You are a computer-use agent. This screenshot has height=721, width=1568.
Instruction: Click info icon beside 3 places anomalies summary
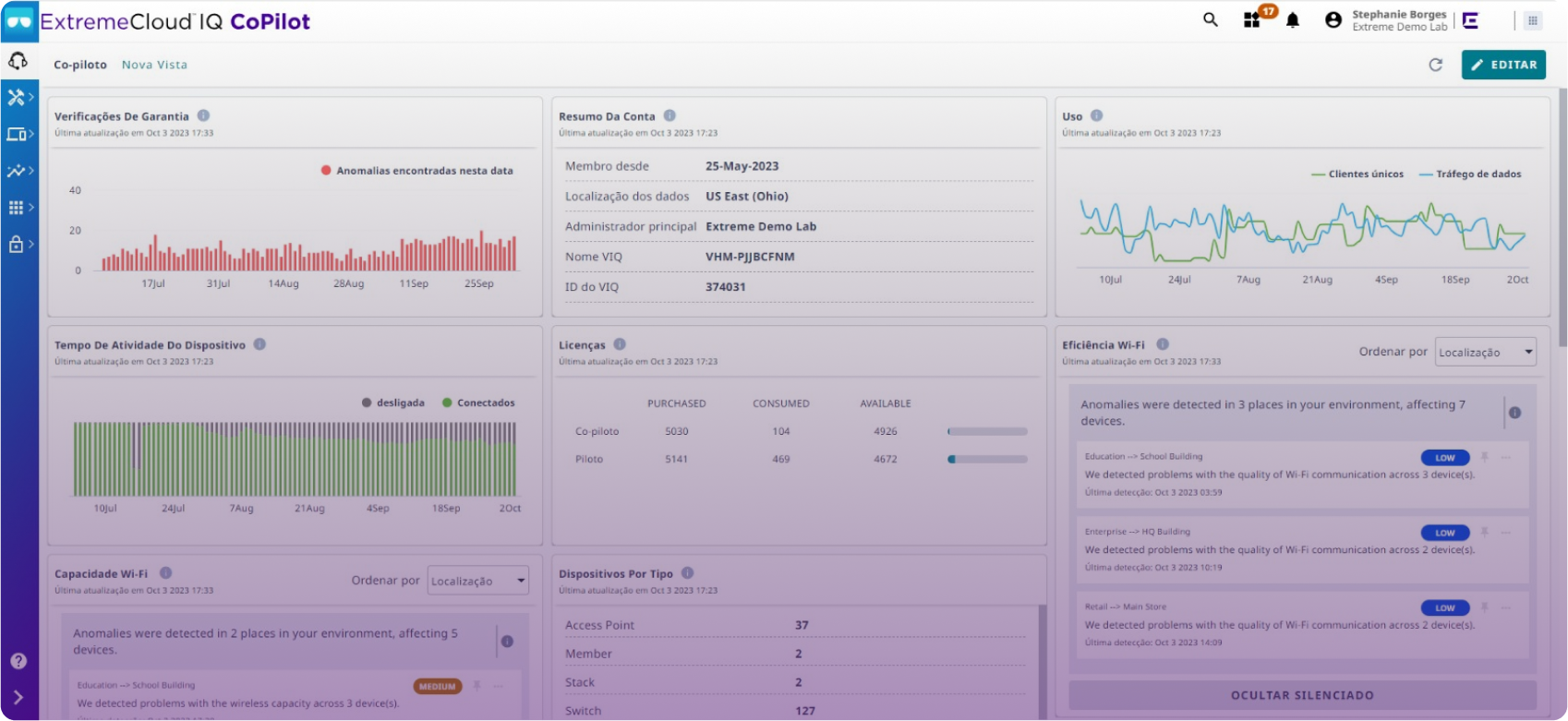(x=1514, y=413)
